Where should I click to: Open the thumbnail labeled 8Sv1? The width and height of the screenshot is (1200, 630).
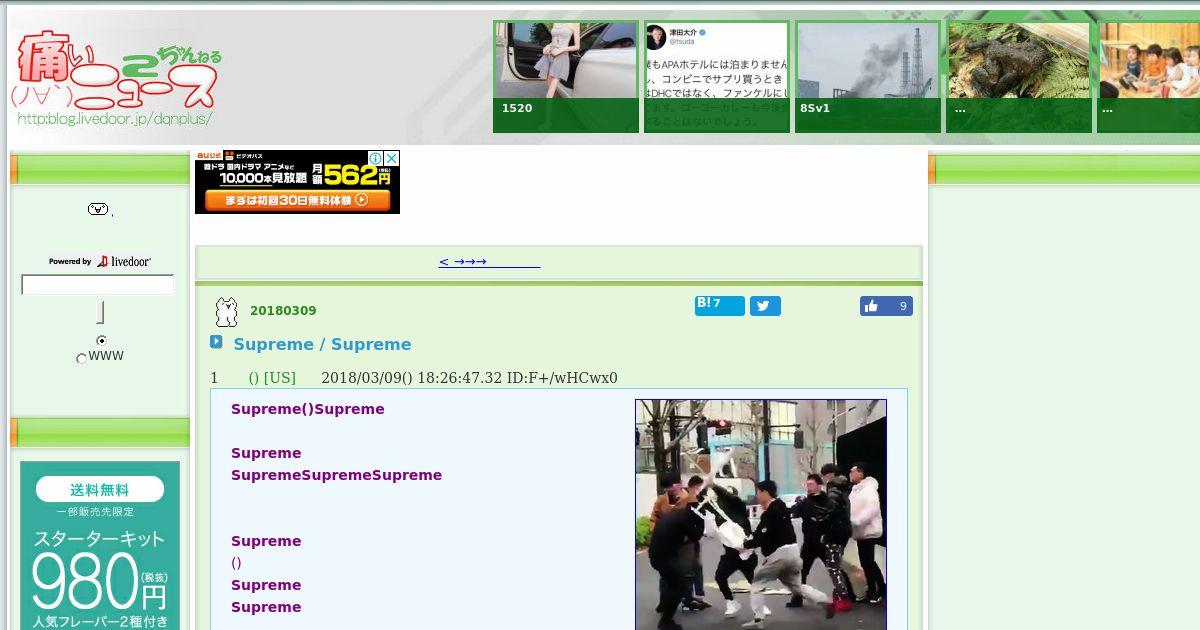[x=868, y=77]
